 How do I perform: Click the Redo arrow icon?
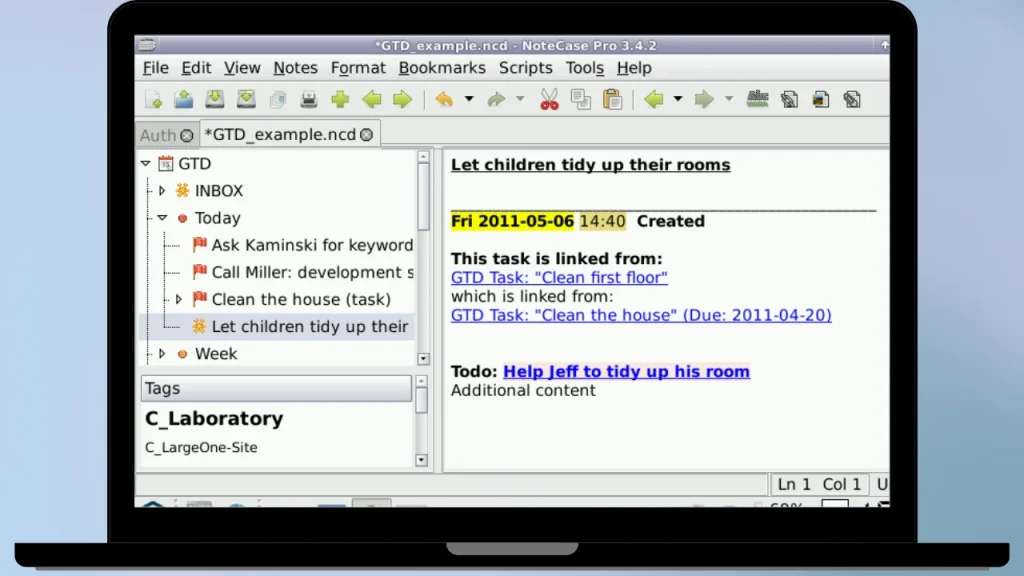click(x=496, y=99)
